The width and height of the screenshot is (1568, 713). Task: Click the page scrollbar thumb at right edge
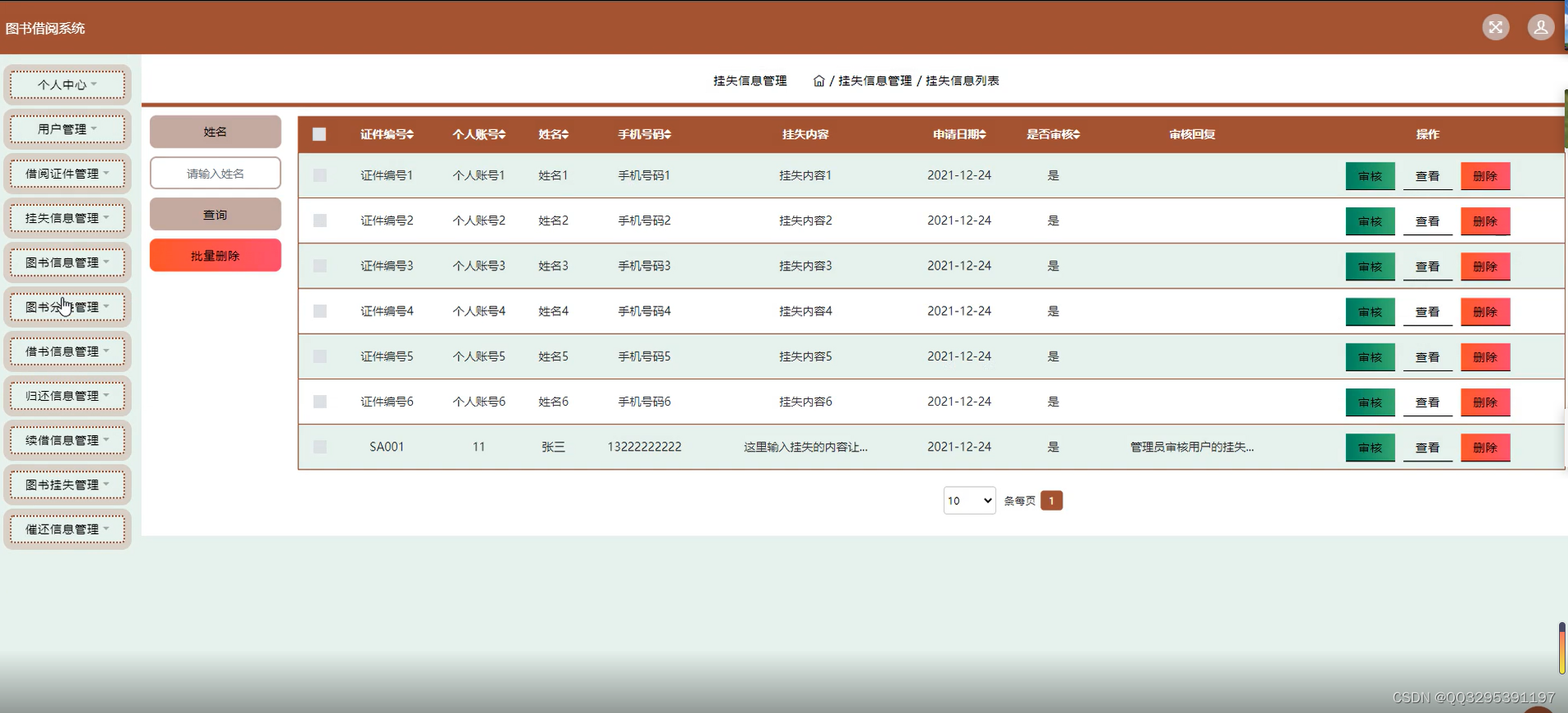(1562, 648)
